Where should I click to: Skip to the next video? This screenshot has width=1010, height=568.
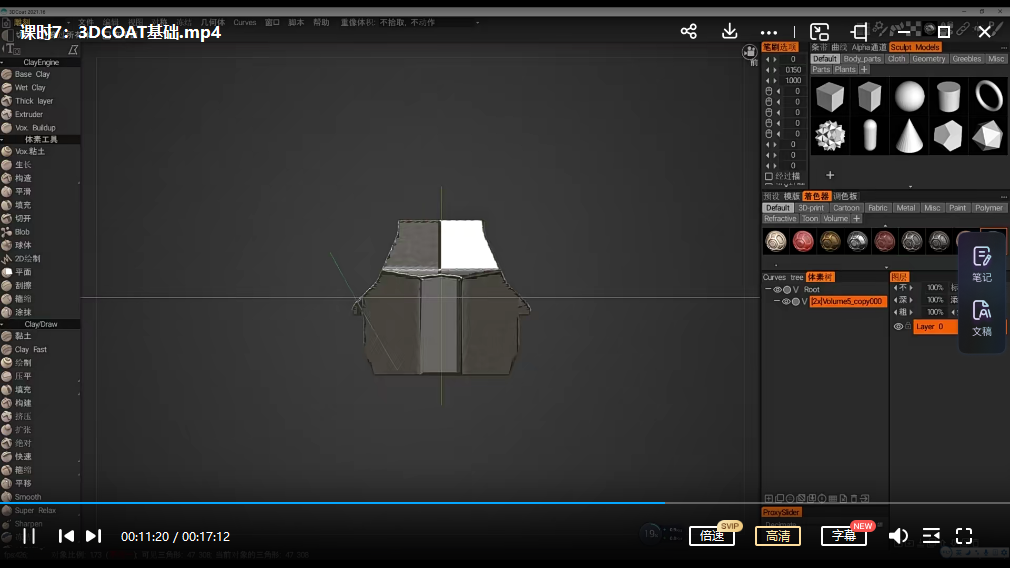pyautogui.click(x=93, y=536)
